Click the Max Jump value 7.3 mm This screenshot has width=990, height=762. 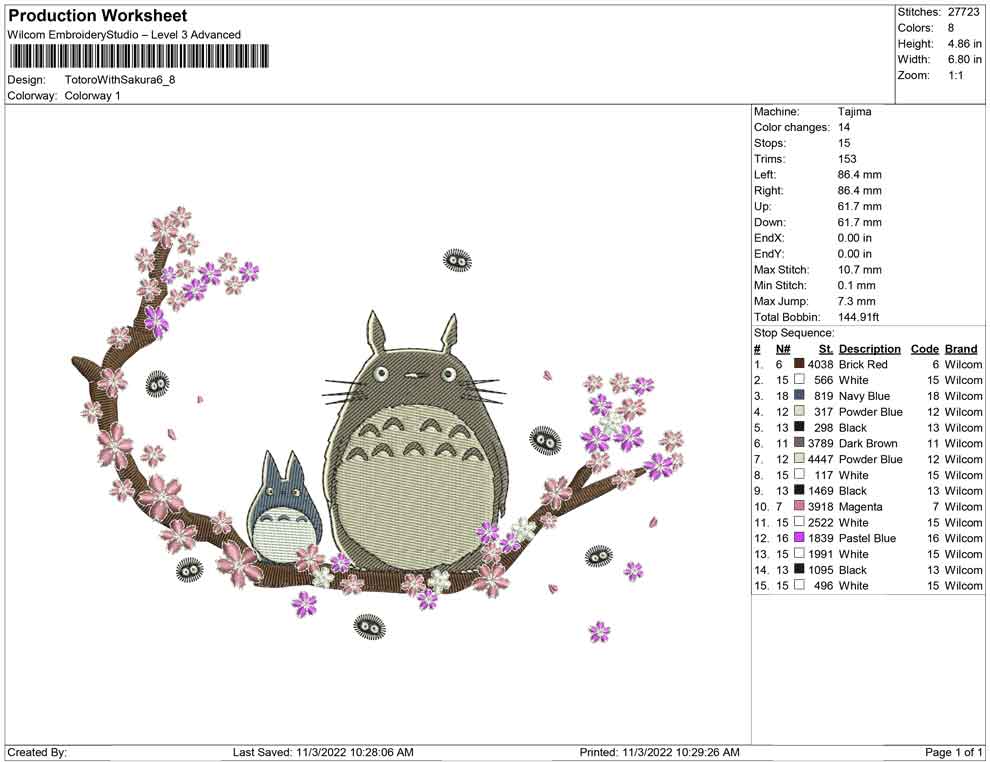pos(856,301)
